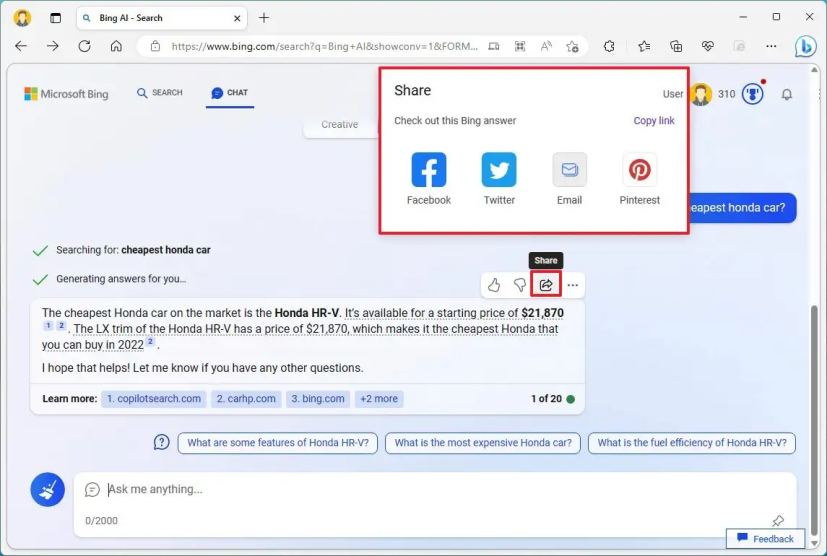Viewport: 827px width, 556px height.
Task: Open Bing sidebar Discover button
Action: [806, 46]
